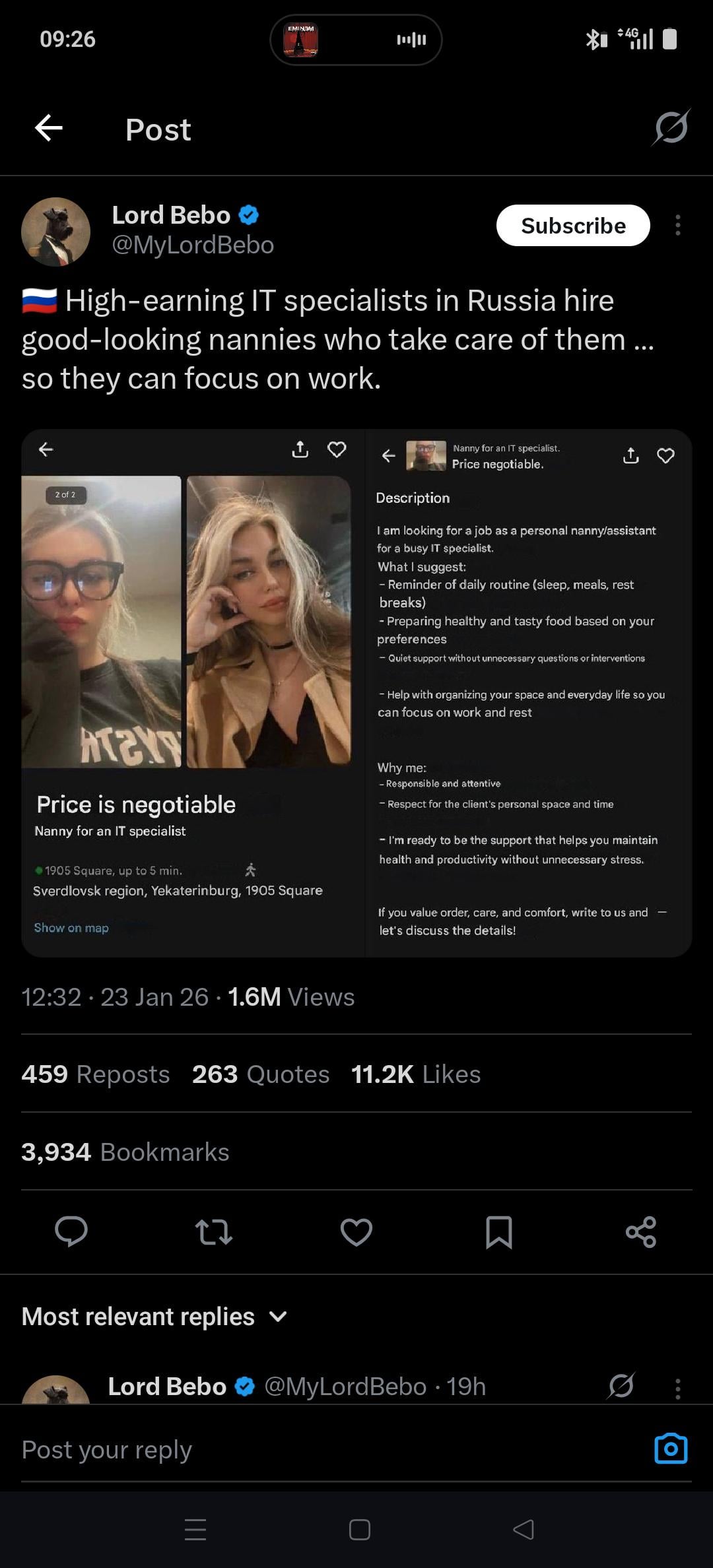View the 459 Reposts list
Viewport: 713px width, 1568px height.
pyautogui.click(x=96, y=1074)
